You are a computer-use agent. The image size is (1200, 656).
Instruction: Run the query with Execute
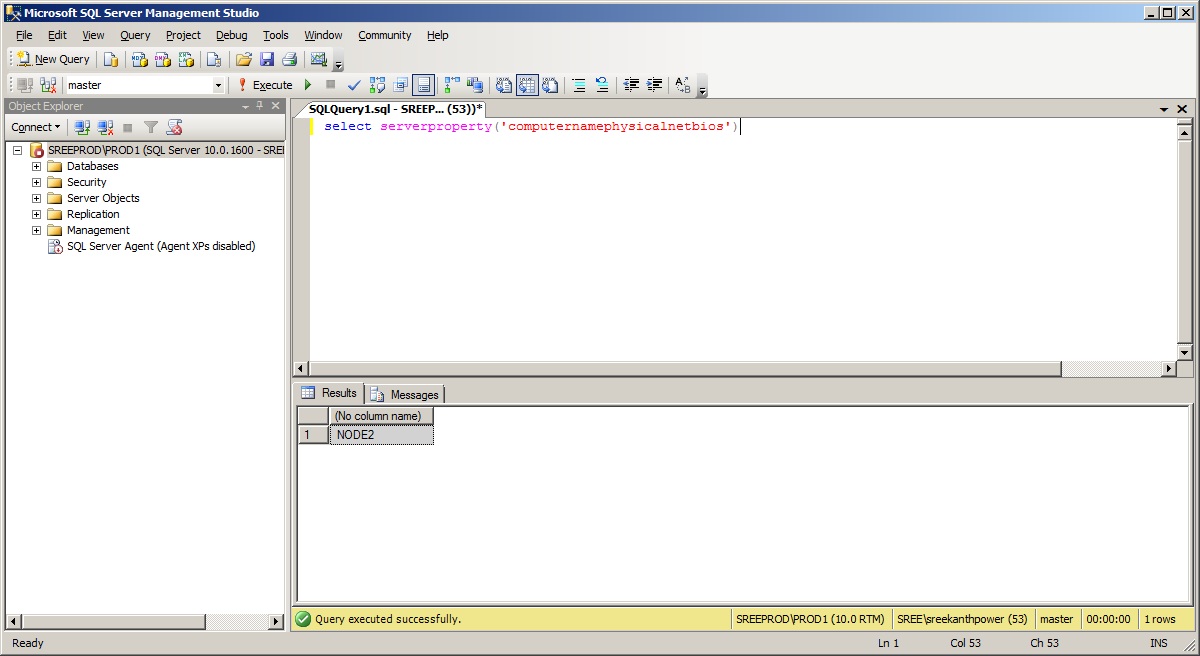264,85
